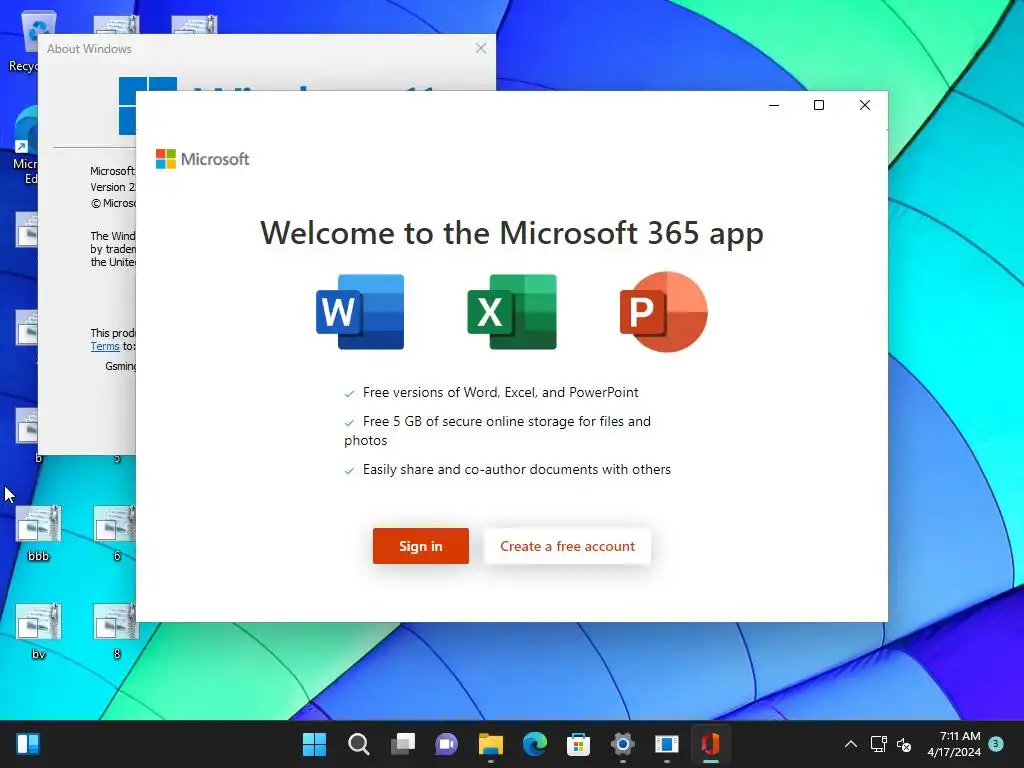1024x768 pixels.
Task: Select the bv desktop archive icon
Action: [x=39, y=630]
